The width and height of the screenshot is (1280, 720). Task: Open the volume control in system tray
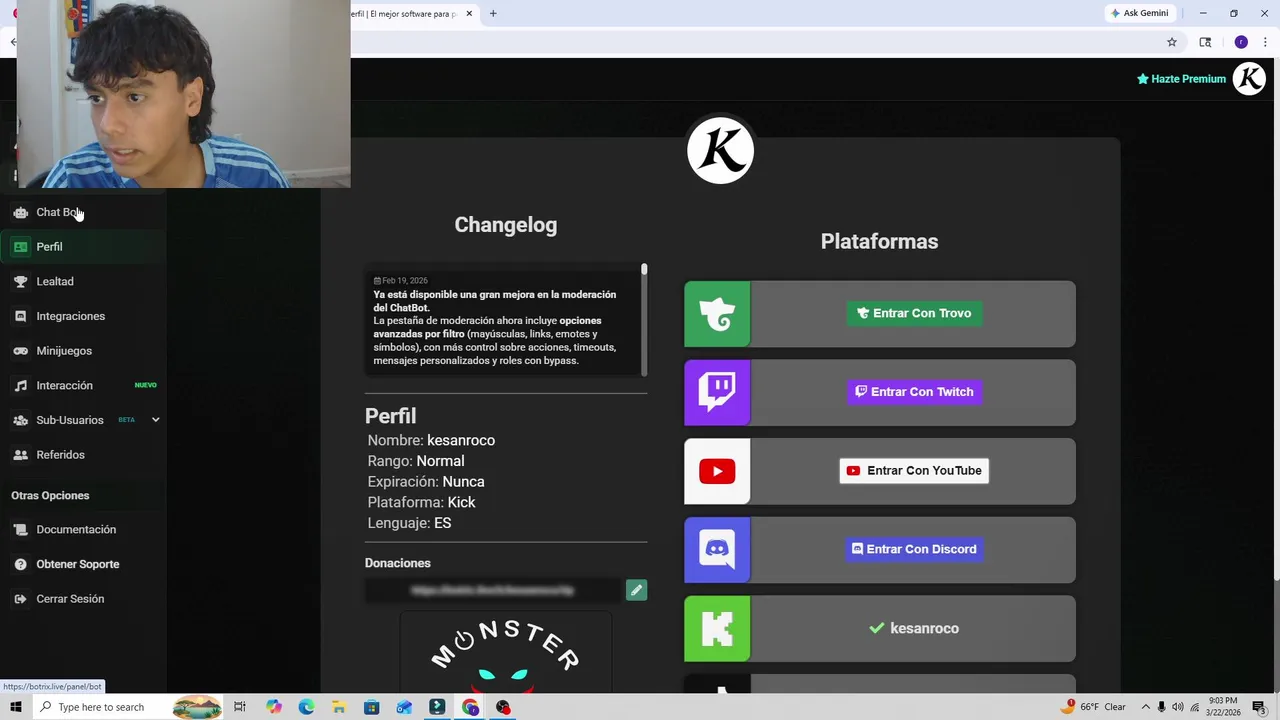coord(1178,707)
